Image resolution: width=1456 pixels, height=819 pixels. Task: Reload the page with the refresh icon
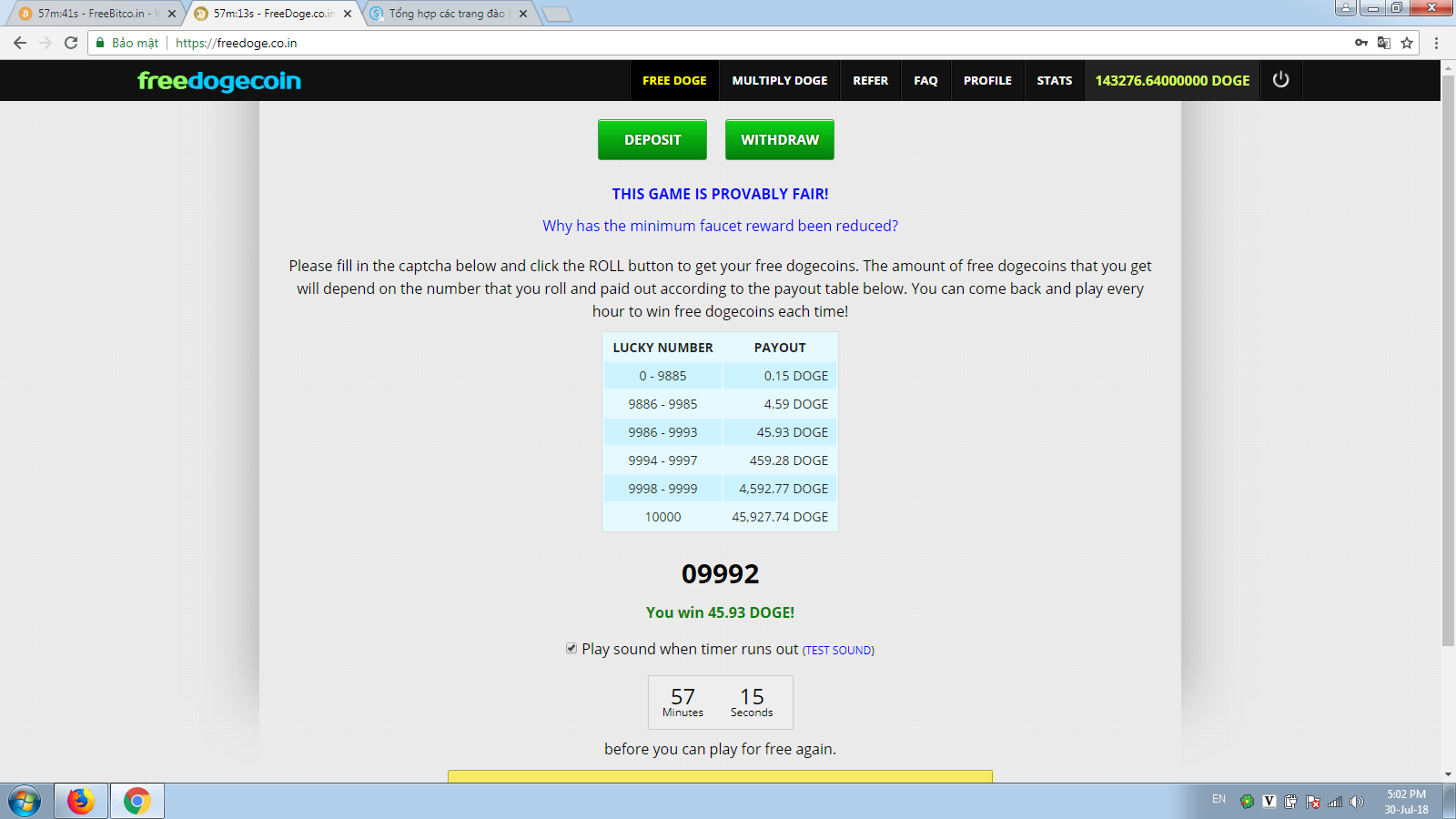pyautogui.click(x=71, y=43)
